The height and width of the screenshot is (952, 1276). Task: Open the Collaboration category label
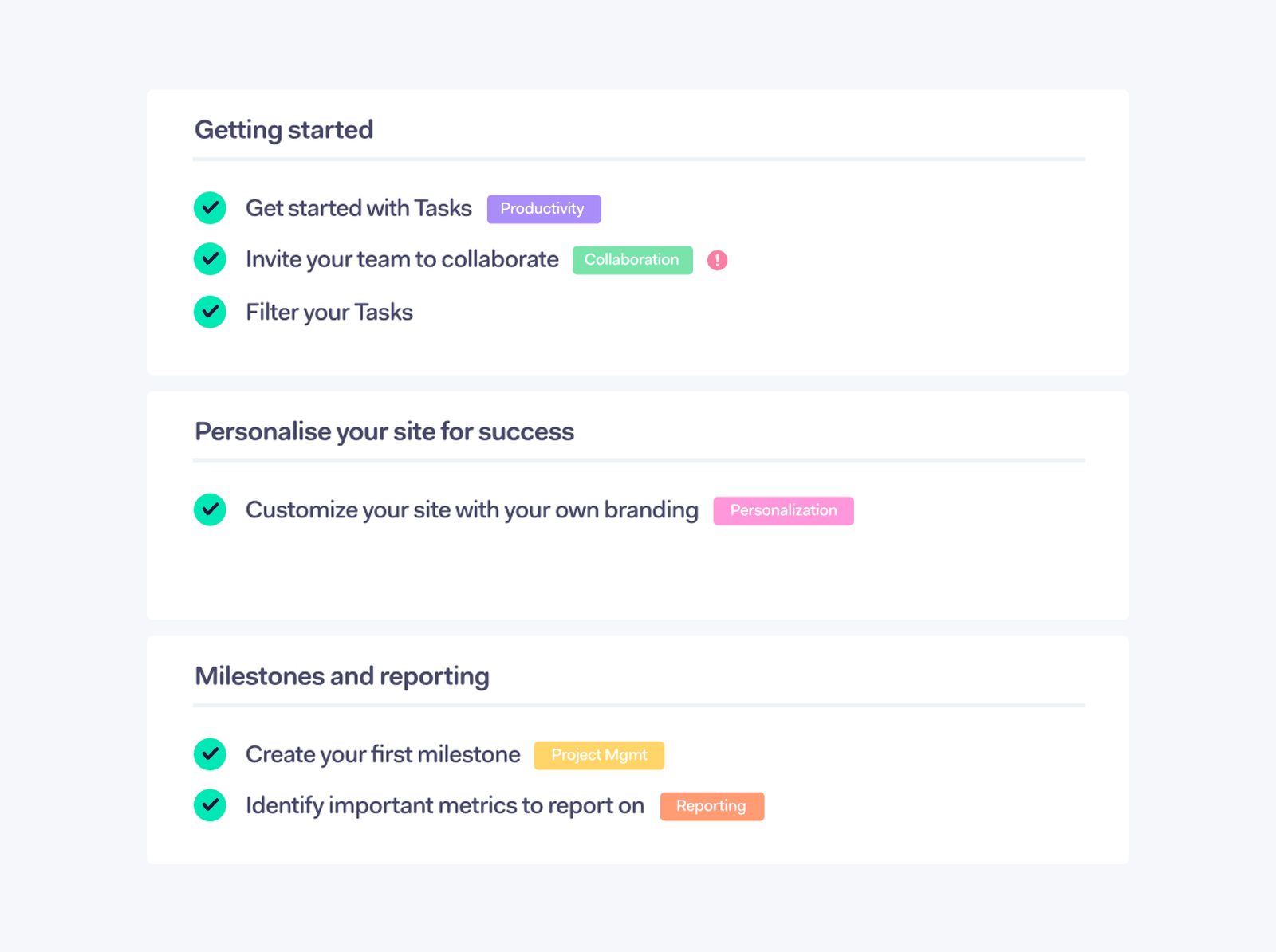click(x=632, y=259)
